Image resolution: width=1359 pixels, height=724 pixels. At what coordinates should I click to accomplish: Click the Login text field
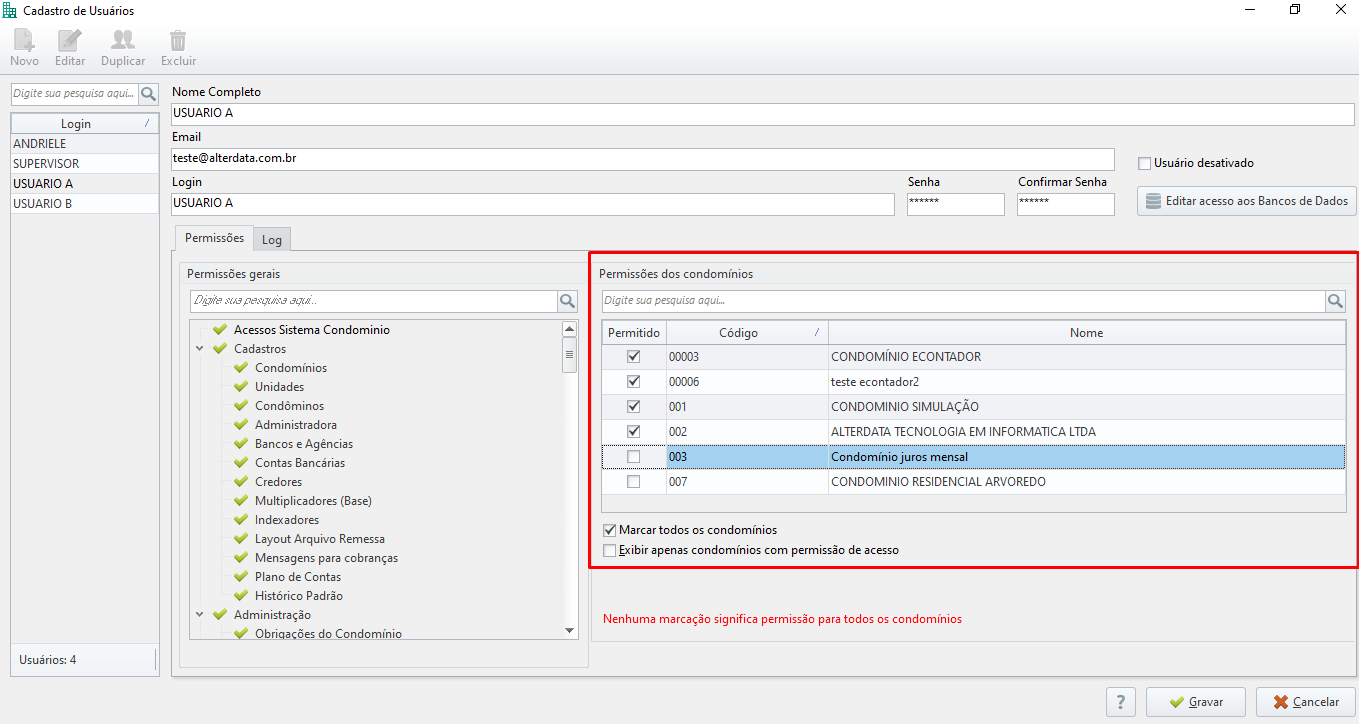click(x=533, y=204)
